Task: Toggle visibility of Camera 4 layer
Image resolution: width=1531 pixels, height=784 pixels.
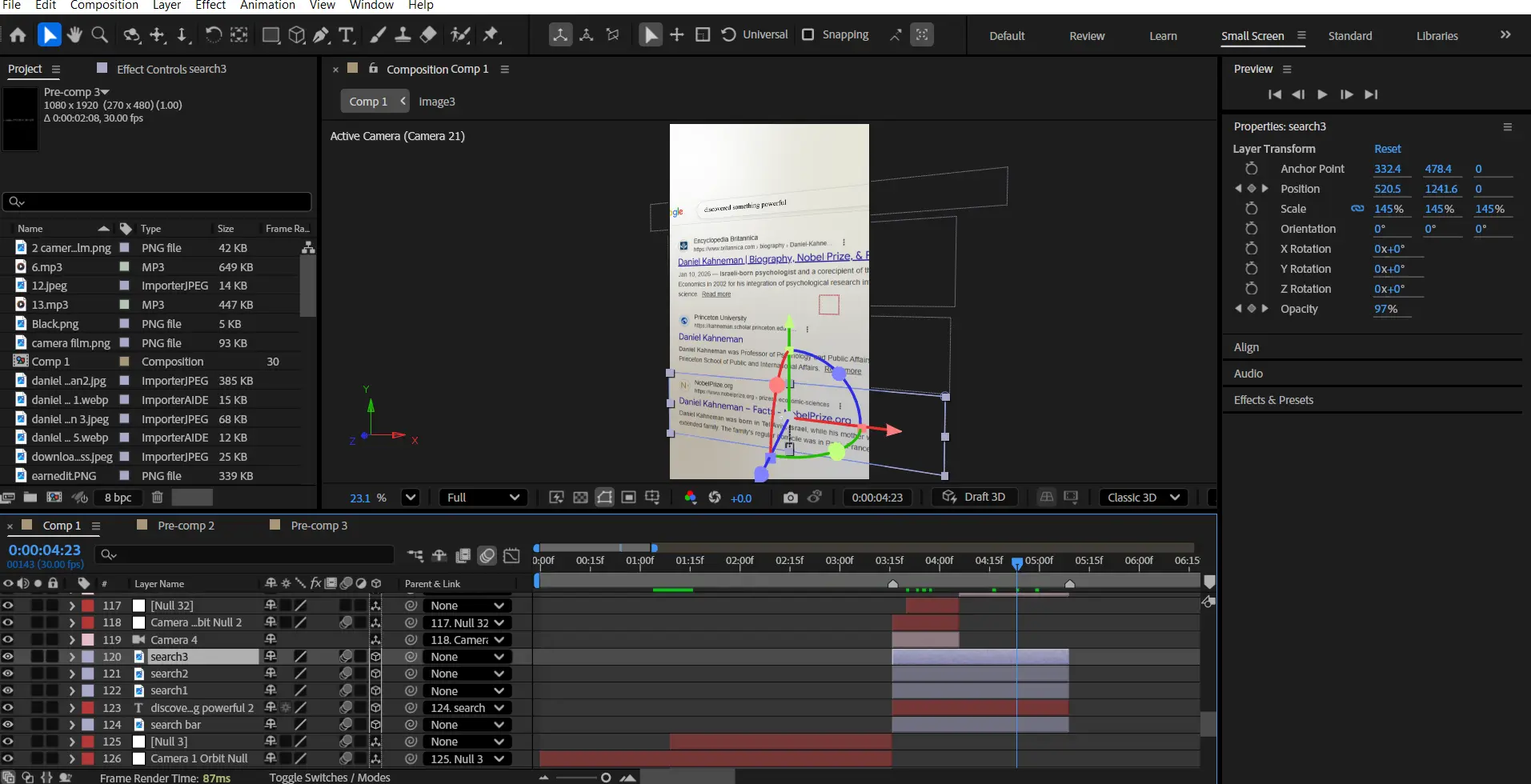Action: click(x=8, y=640)
